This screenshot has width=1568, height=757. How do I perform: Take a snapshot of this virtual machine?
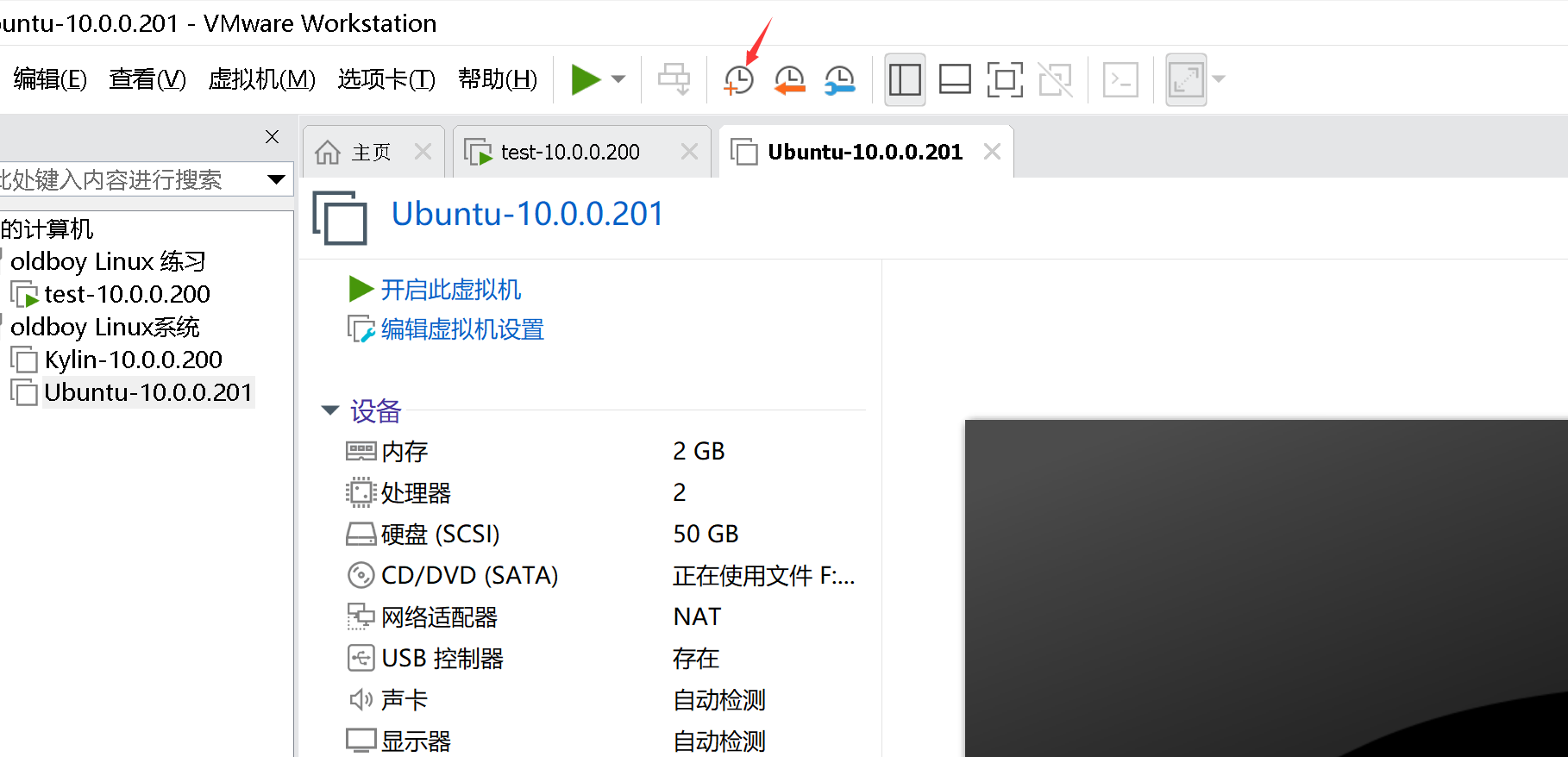[738, 80]
